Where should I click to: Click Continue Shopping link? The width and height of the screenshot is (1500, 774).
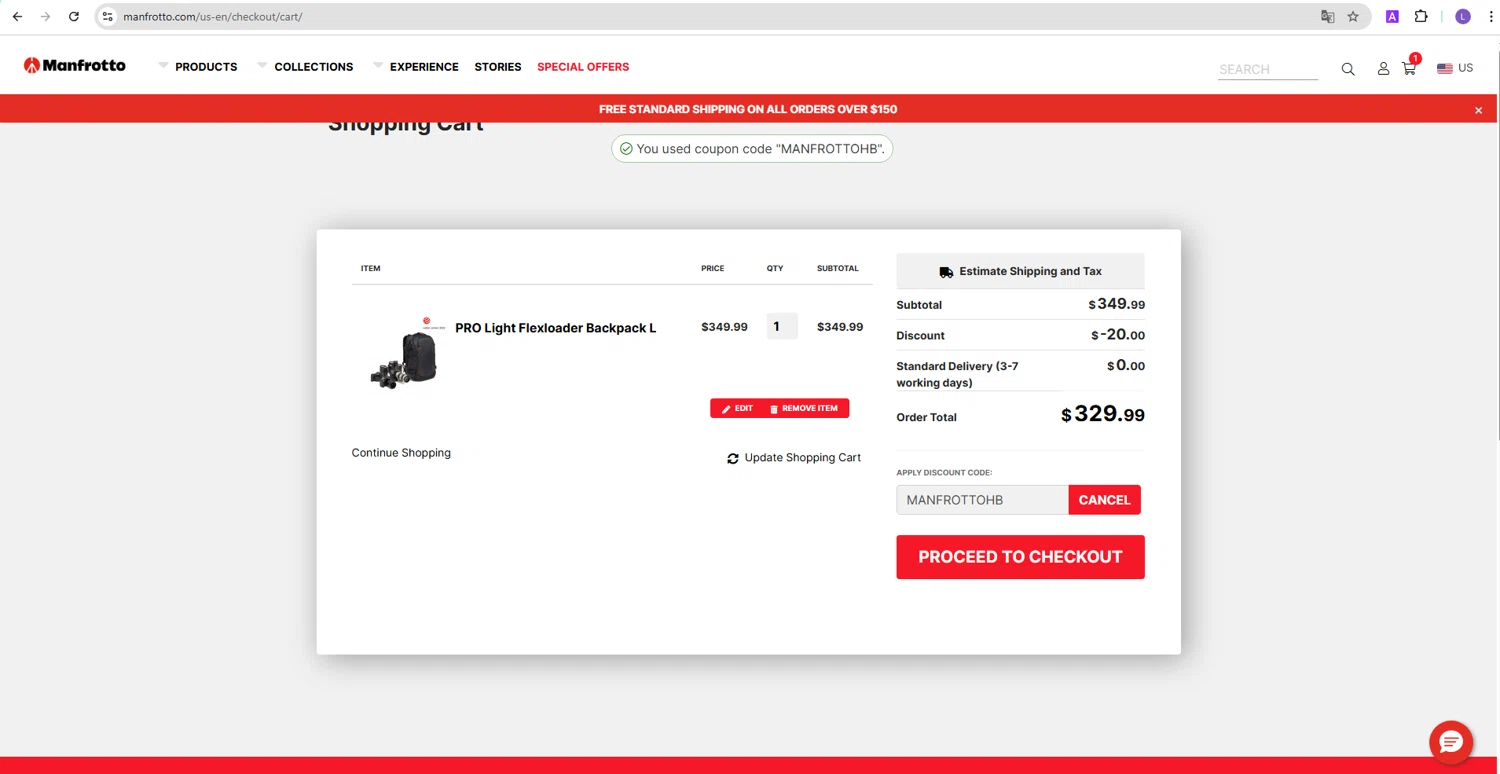(x=401, y=453)
